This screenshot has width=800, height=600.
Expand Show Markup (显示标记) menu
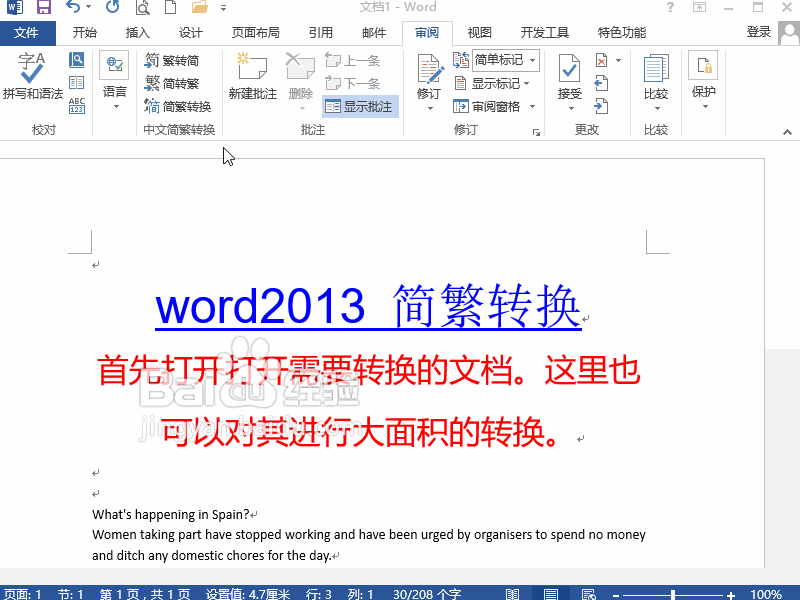click(492, 83)
